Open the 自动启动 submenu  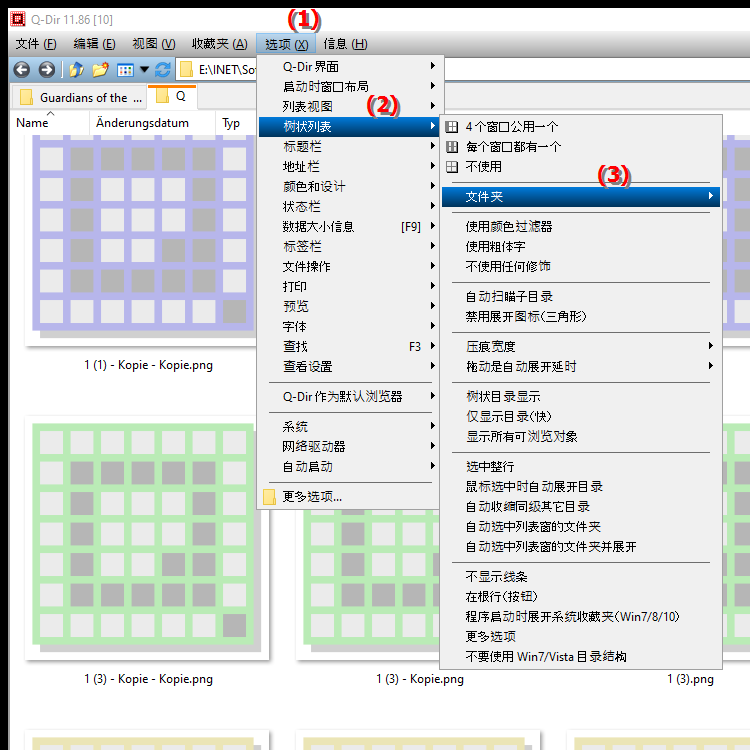pos(349,466)
